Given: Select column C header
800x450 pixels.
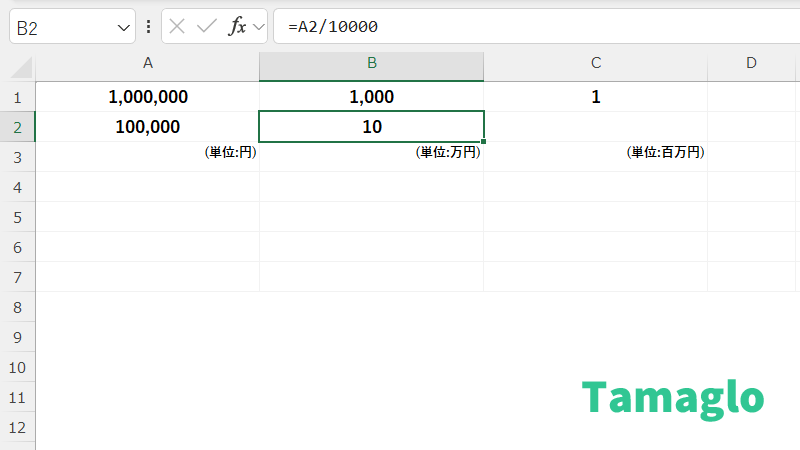Looking at the screenshot, I should (595, 63).
